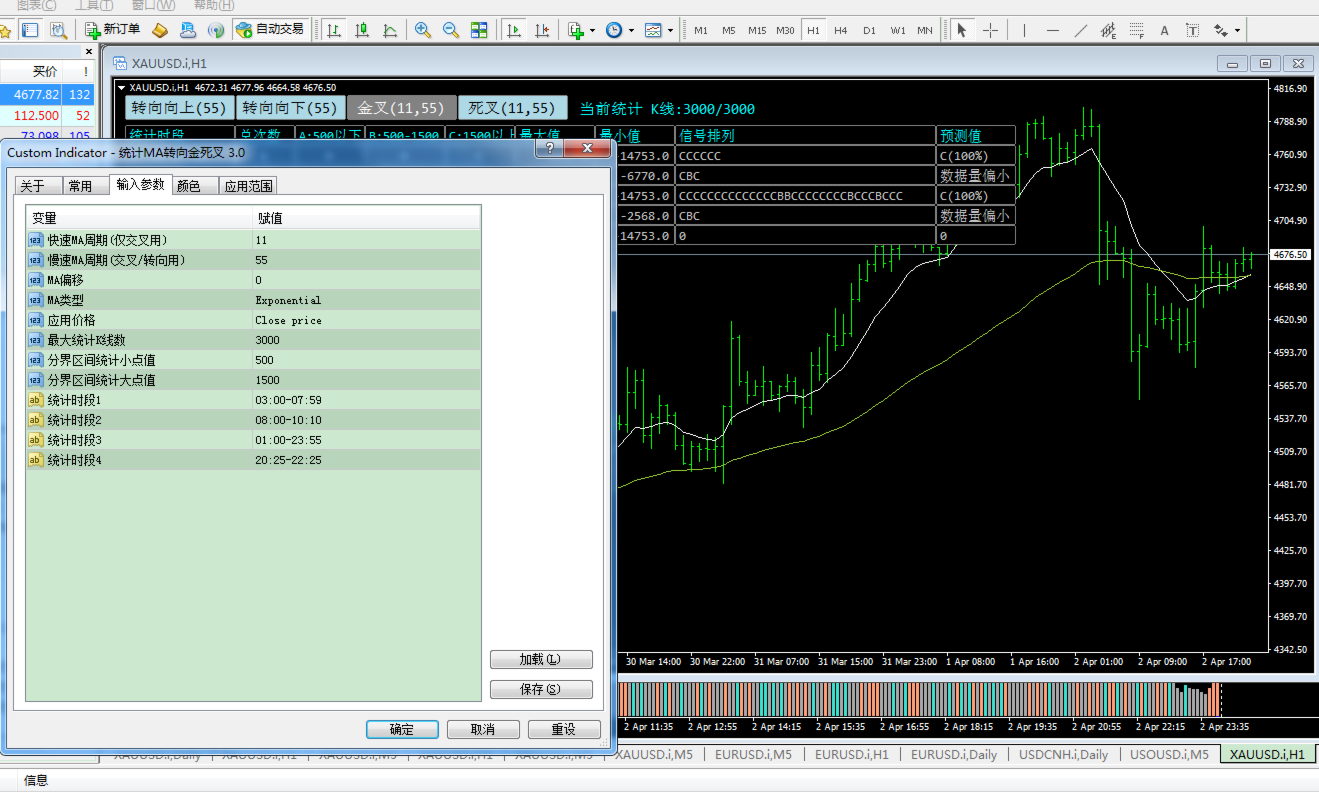Select the MN timeframe

pos(925,30)
